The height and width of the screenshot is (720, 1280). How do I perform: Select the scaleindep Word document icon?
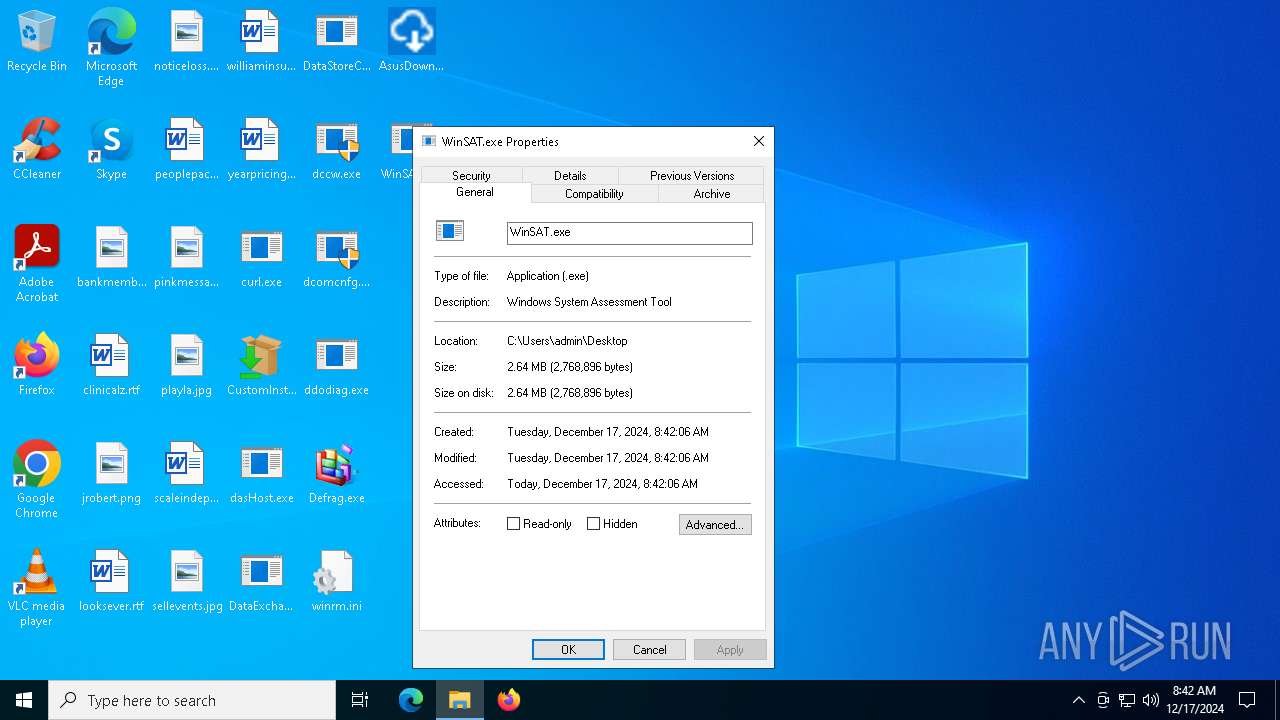(186, 474)
